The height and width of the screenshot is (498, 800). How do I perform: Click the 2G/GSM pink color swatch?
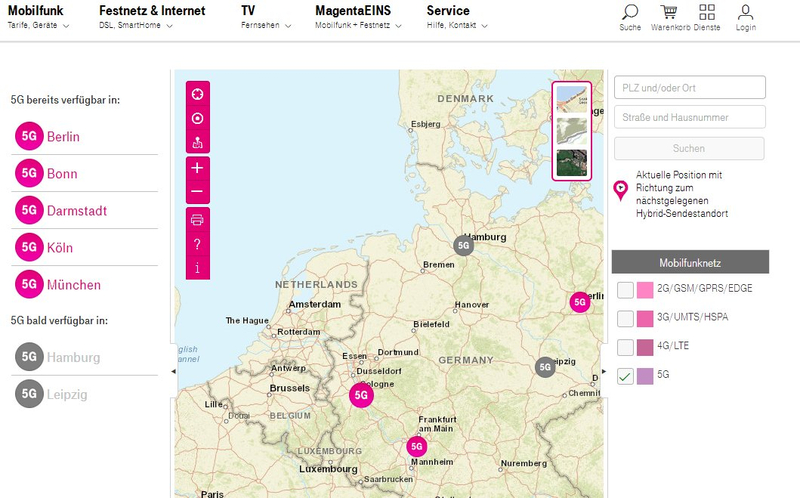(x=645, y=290)
